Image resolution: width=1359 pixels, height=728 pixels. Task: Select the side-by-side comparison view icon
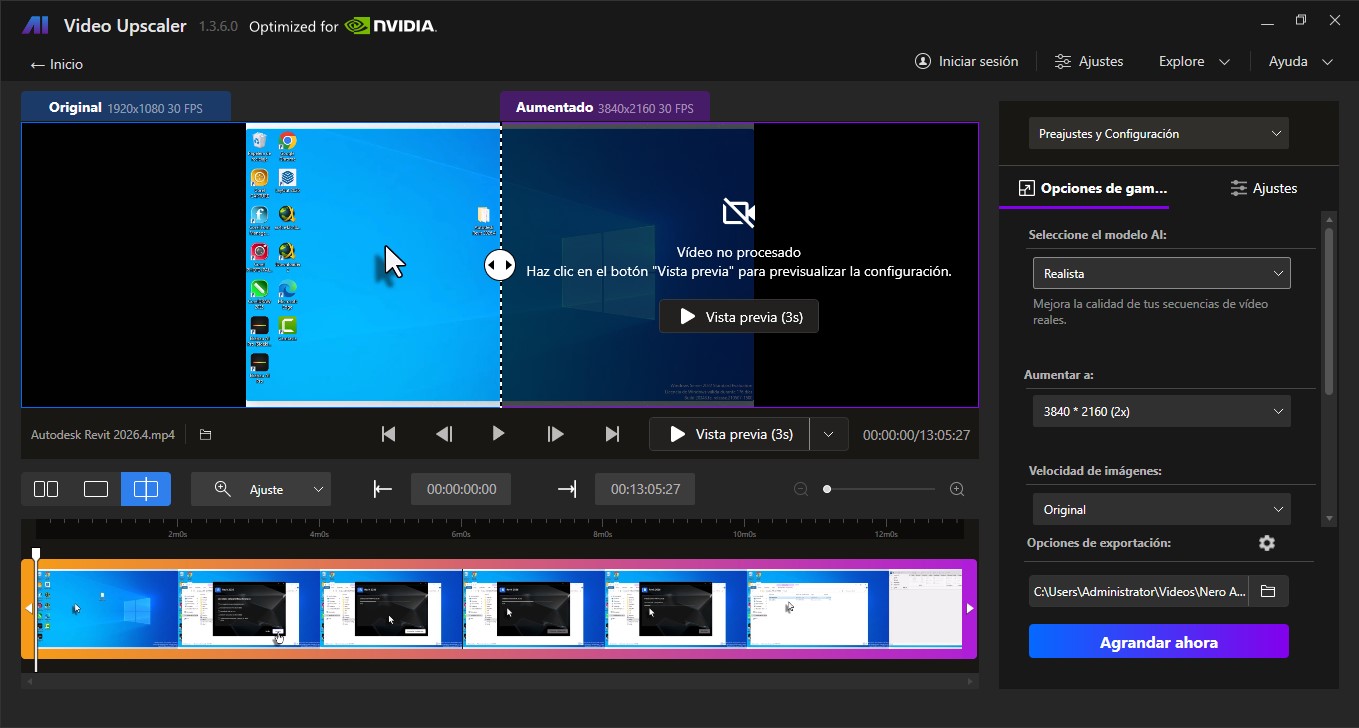[46, 489]
